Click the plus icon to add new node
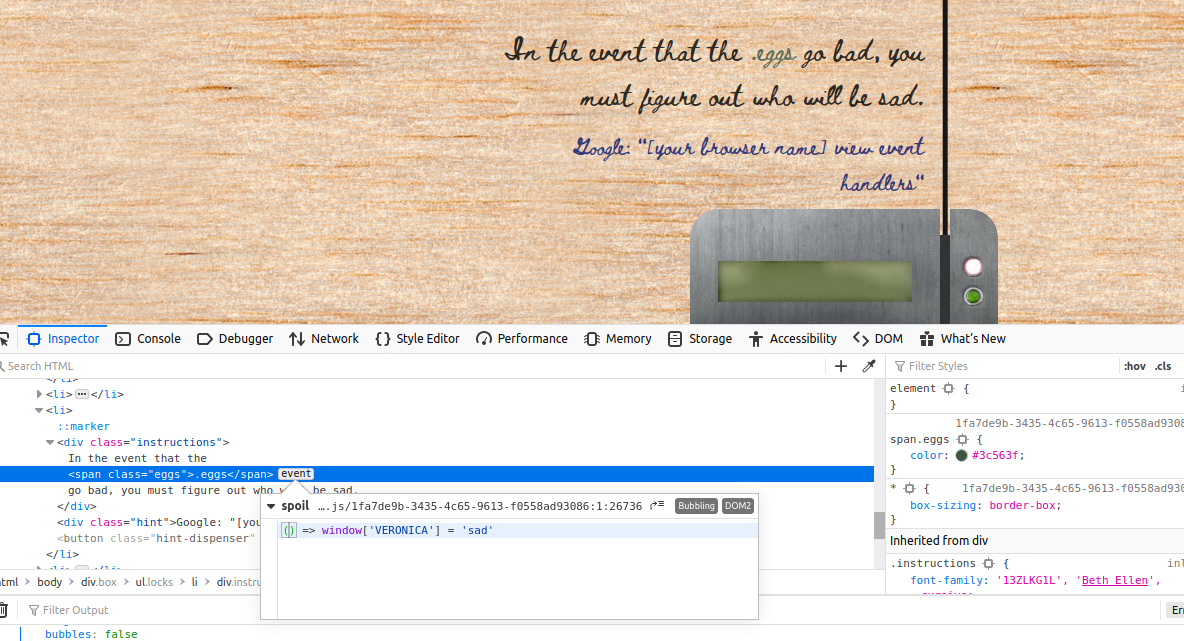This screenshot has width=1184, height=641. coord(840,366)
